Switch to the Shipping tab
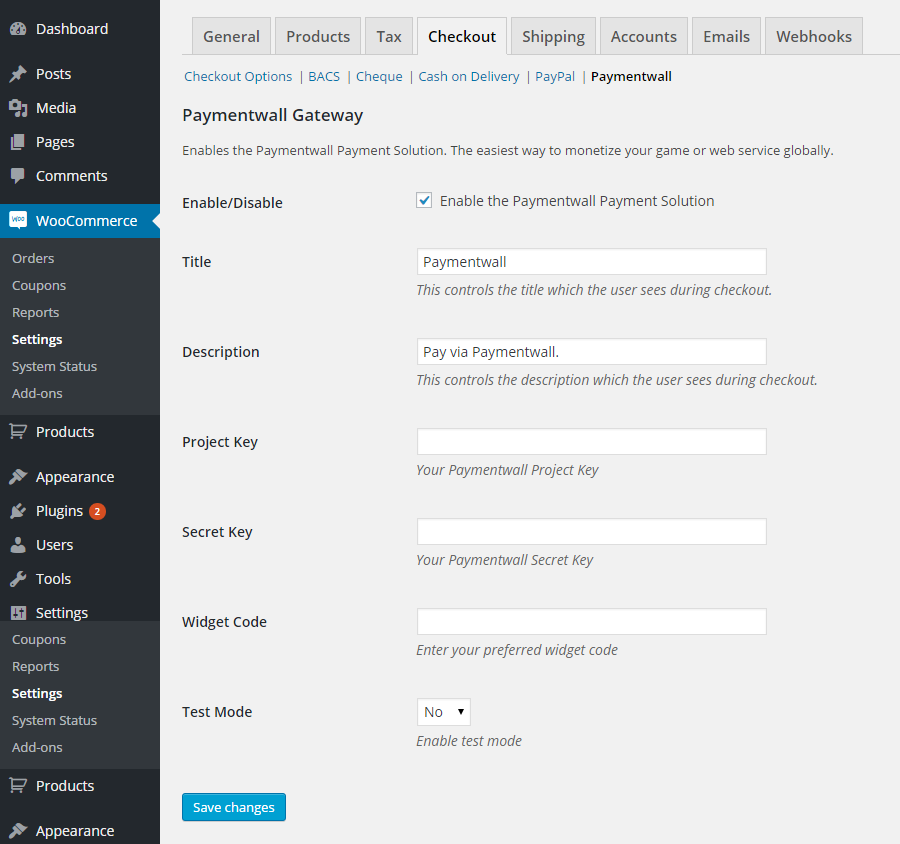 (553, 37)
